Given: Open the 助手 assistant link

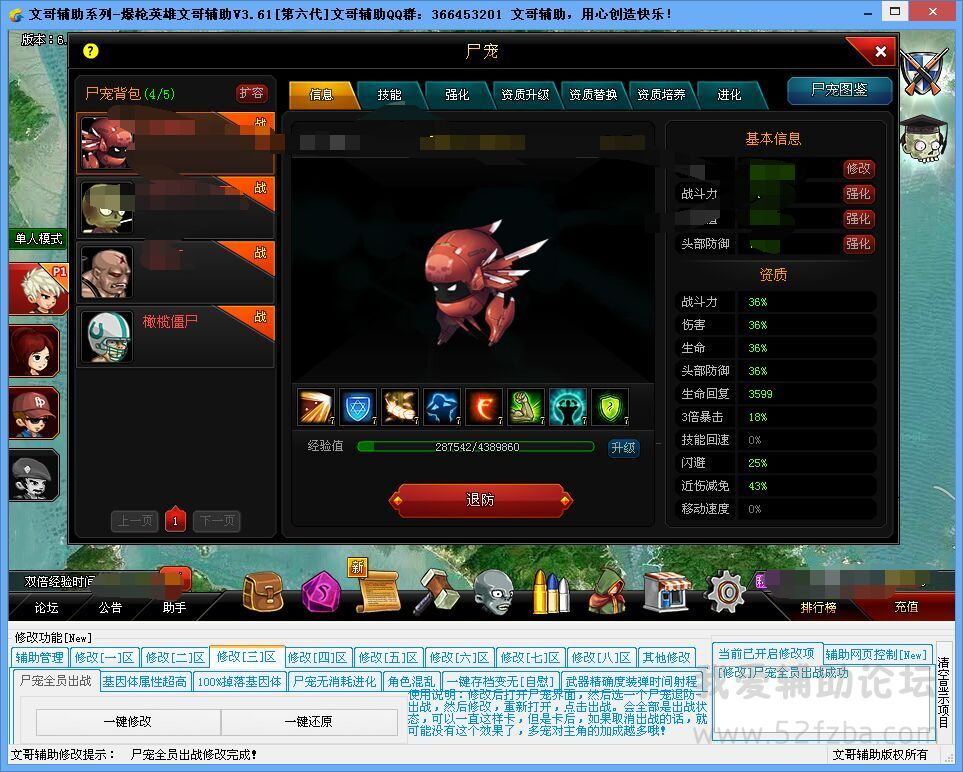Looking at the screenshot, I should [x=174, y=607].
